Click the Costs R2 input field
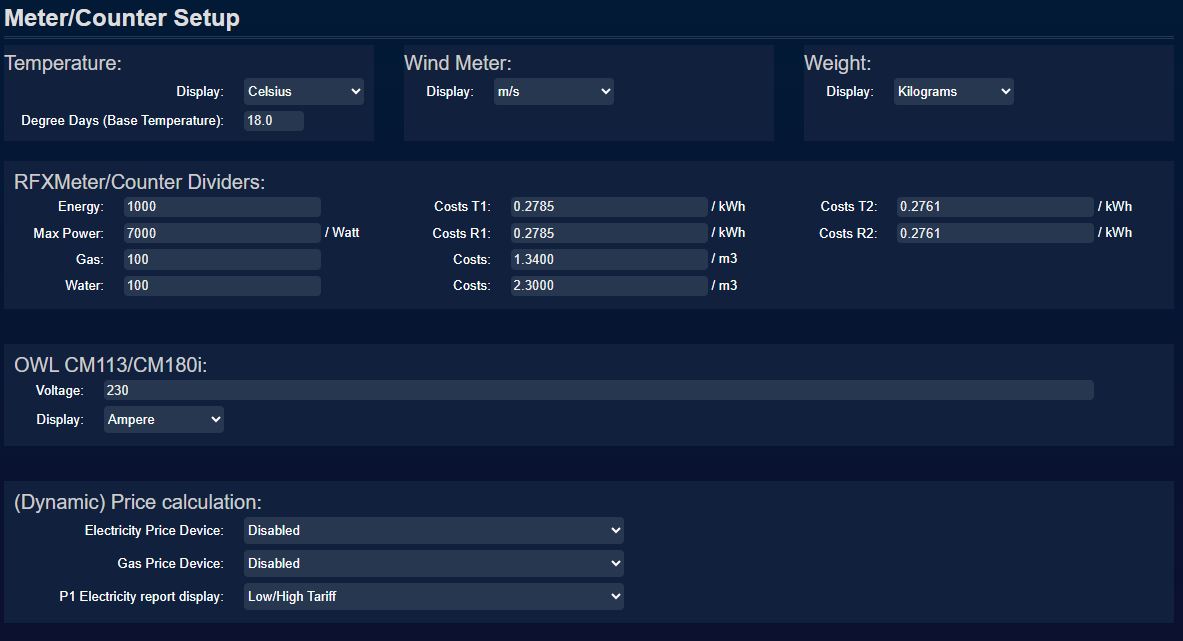 coord(994,233)
